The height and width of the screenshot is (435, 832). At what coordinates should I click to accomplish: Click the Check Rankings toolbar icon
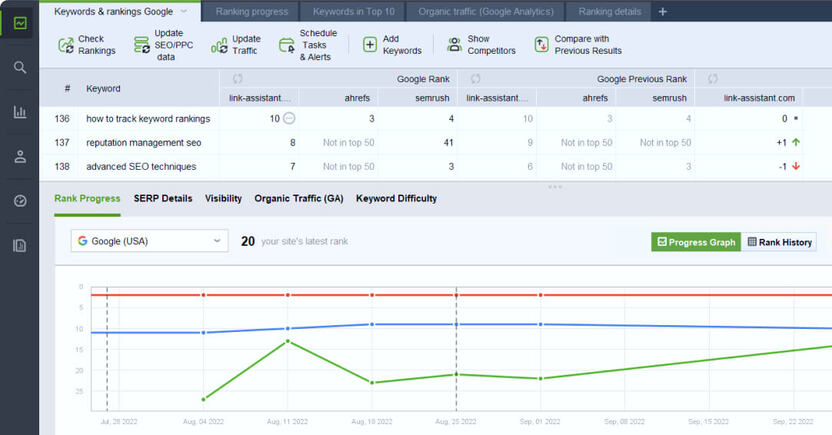coord(65,45)
